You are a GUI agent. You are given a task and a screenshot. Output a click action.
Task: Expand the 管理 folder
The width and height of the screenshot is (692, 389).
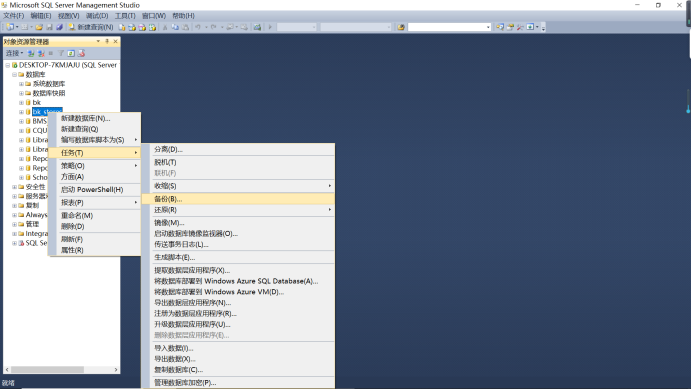point(14,224)
